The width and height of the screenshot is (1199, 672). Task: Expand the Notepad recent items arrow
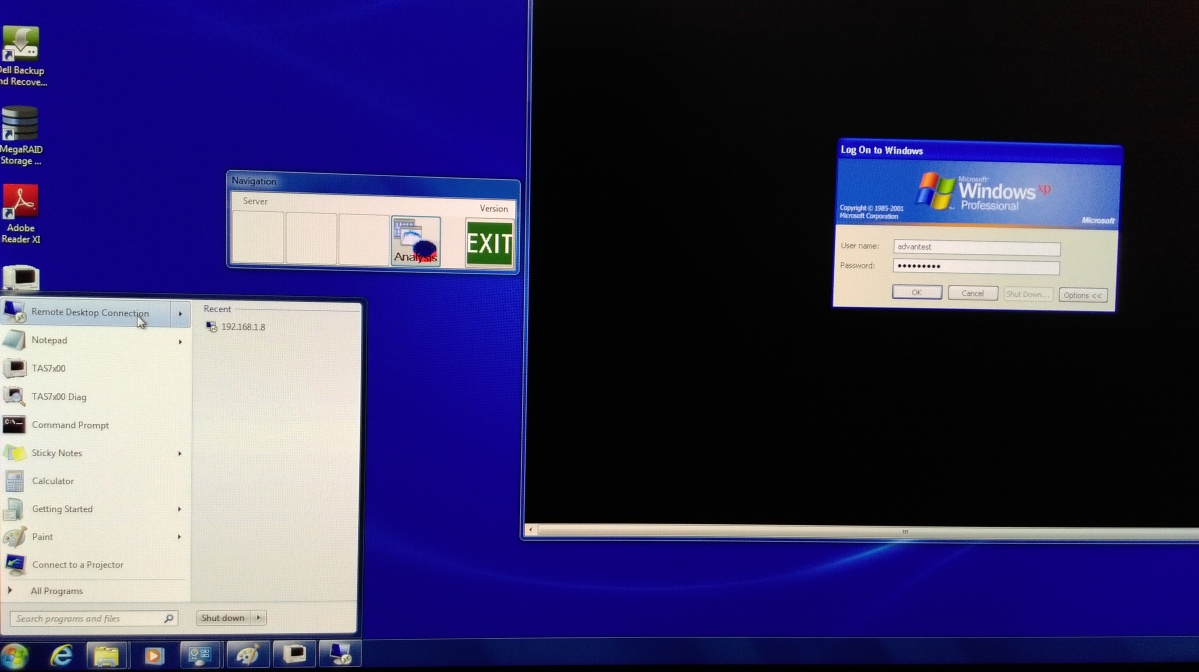point(181,342)
